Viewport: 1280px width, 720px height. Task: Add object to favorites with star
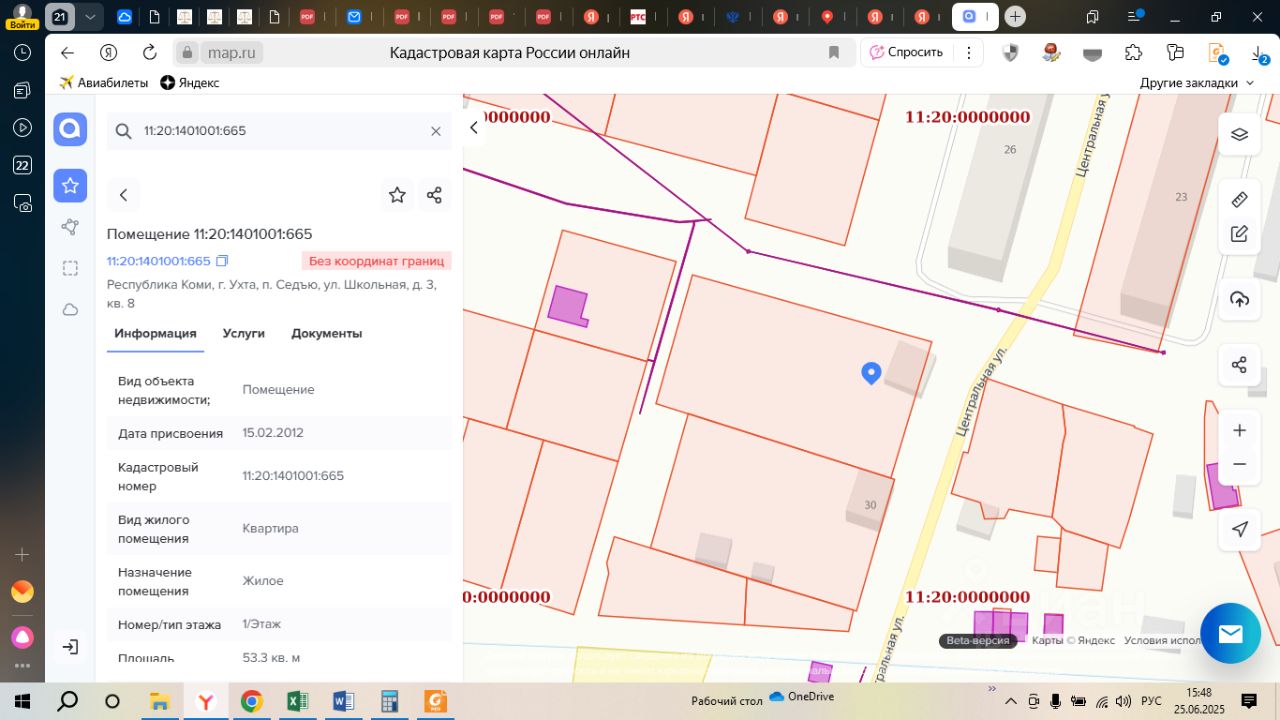[397, 195]
